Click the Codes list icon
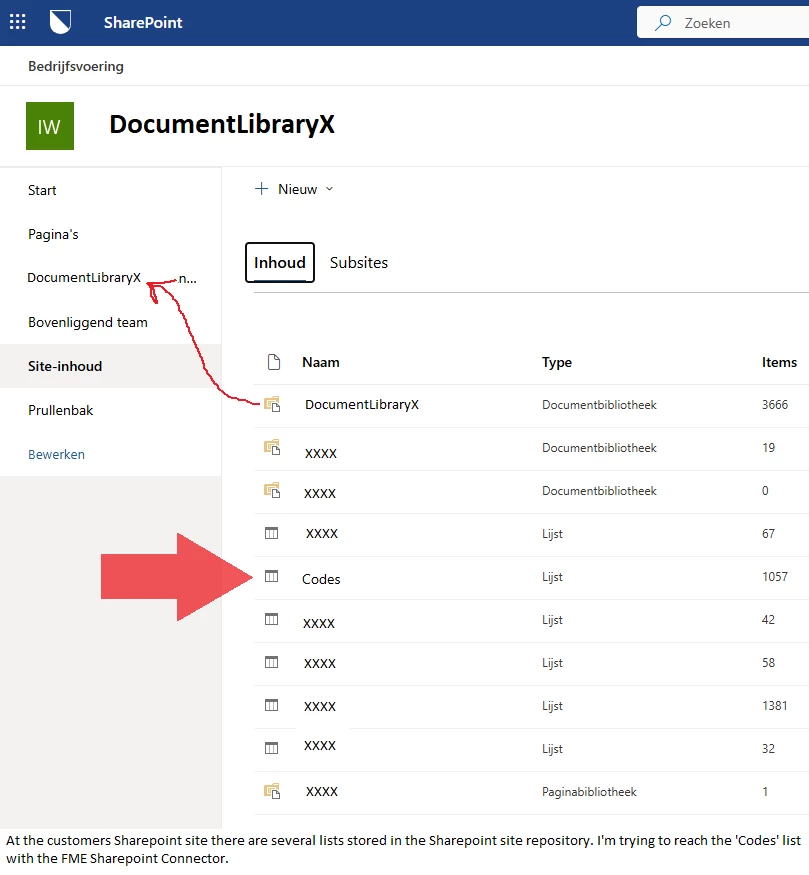Image resolution: width=809 pixels, height=875 pixels. click(x=271, y=576)
